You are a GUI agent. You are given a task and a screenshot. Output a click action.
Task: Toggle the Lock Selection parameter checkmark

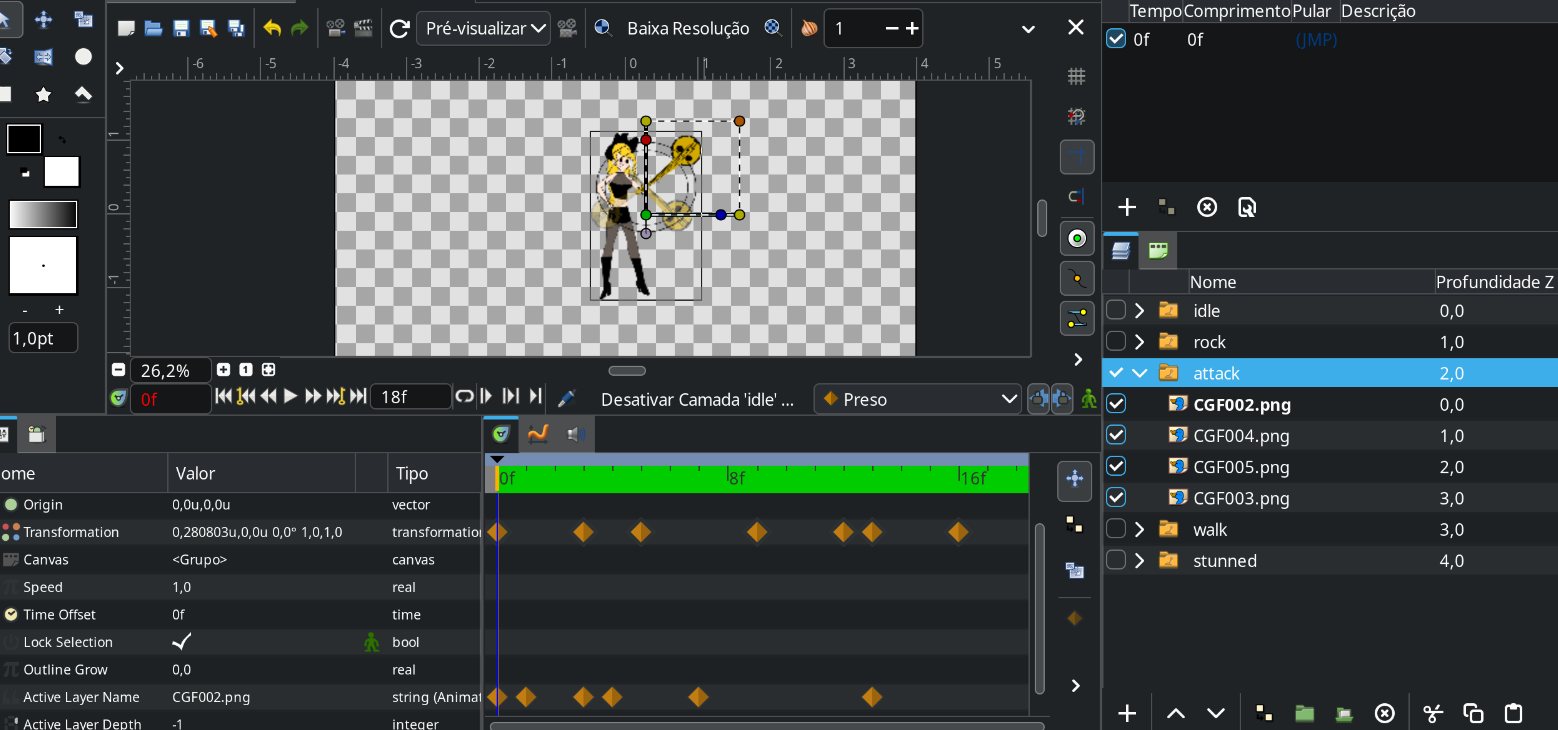182,642
